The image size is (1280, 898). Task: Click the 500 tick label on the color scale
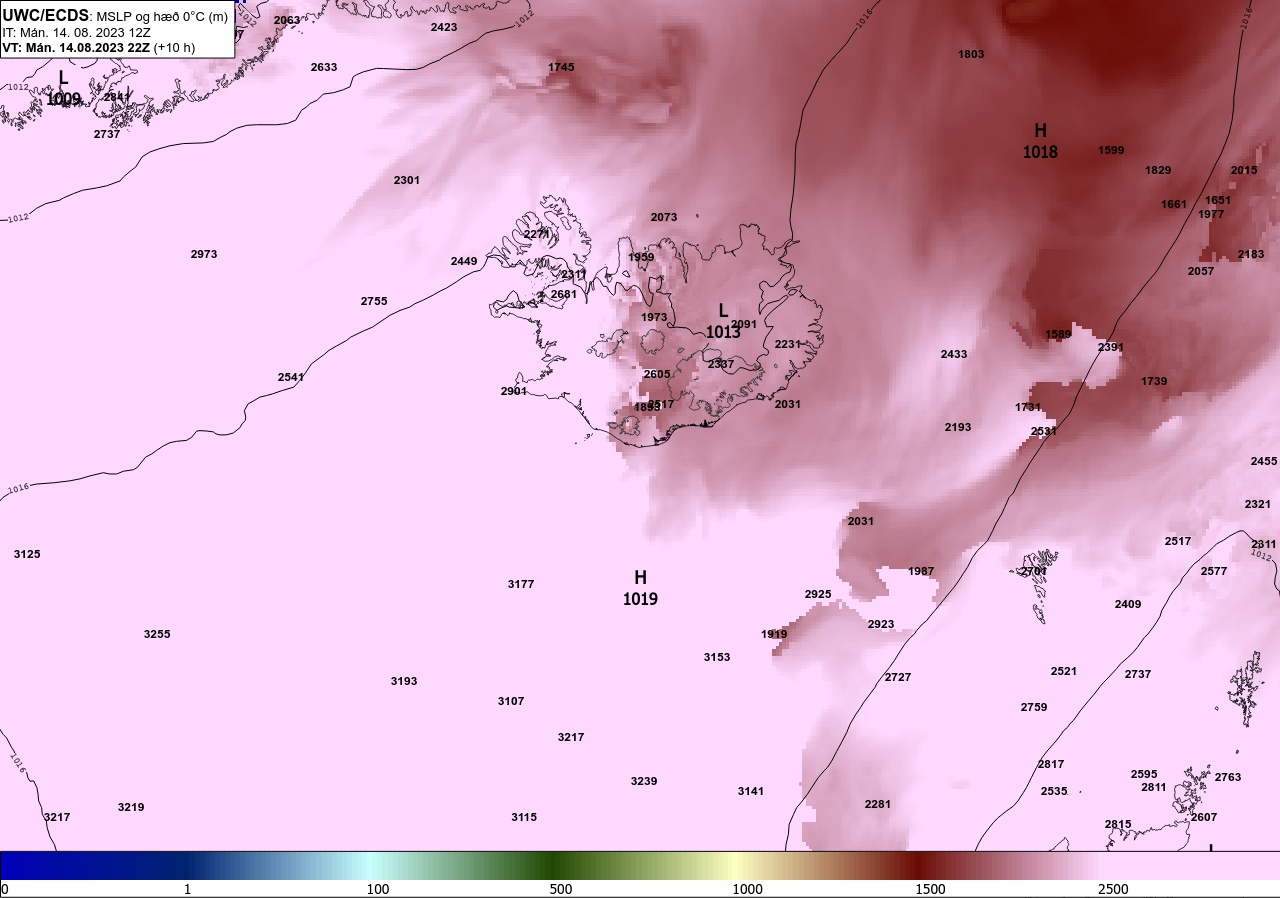tap(561, 889)
